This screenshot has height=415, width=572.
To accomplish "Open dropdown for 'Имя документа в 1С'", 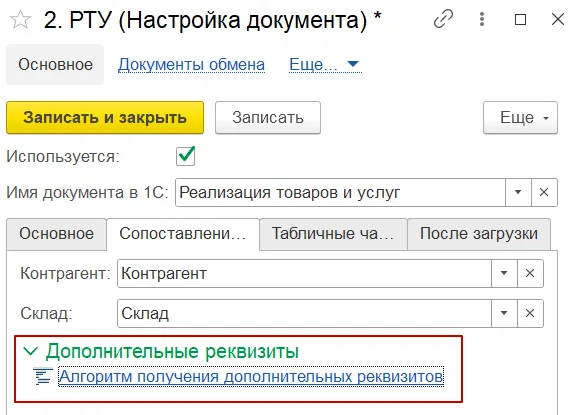I will tap(518, 193).
